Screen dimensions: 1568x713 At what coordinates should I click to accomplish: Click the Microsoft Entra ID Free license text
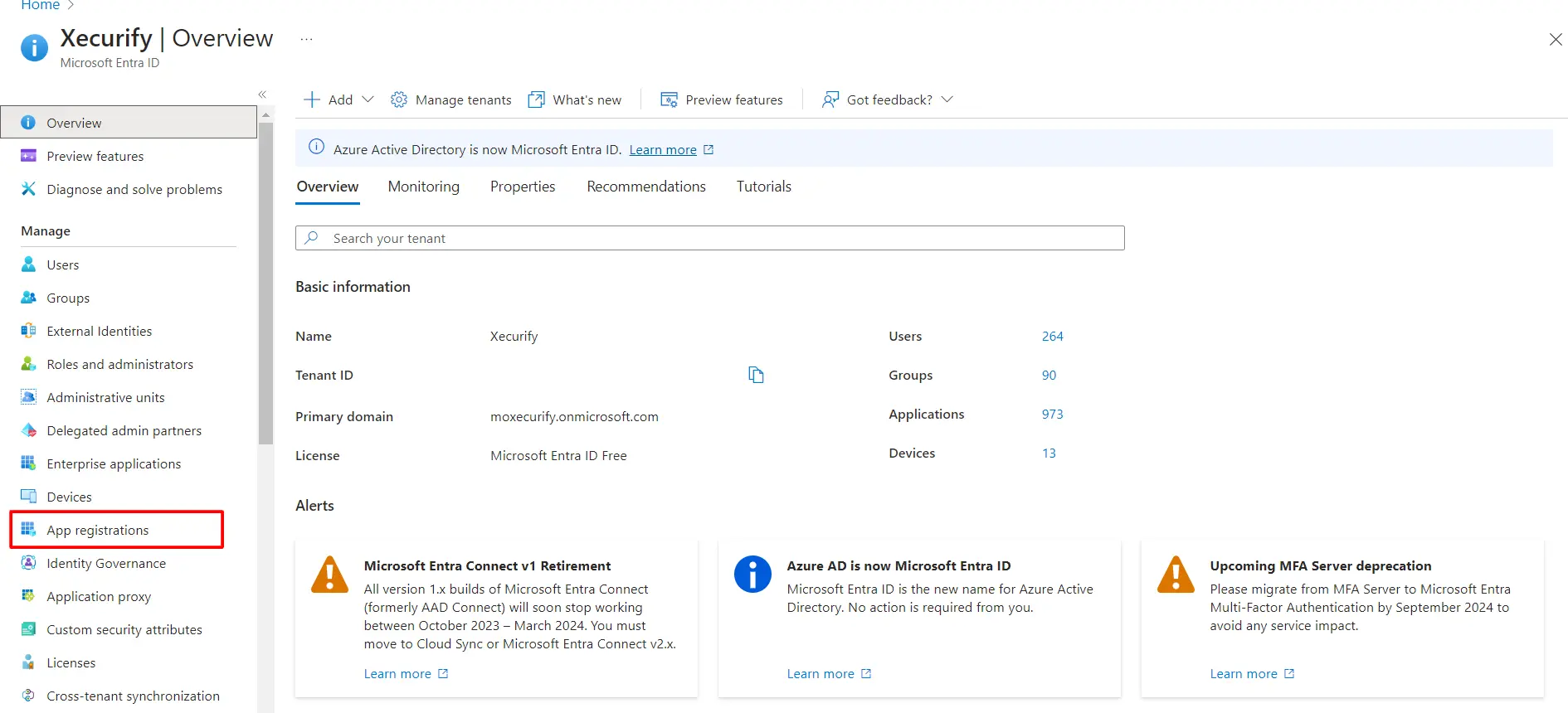point(558,455)
